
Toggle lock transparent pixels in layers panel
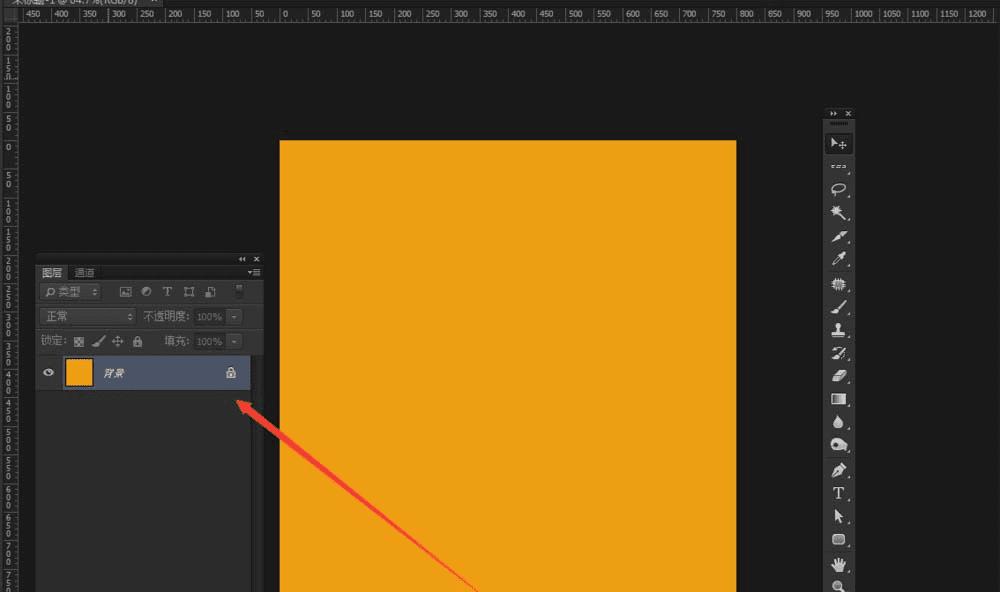click(x=78, y=342)
